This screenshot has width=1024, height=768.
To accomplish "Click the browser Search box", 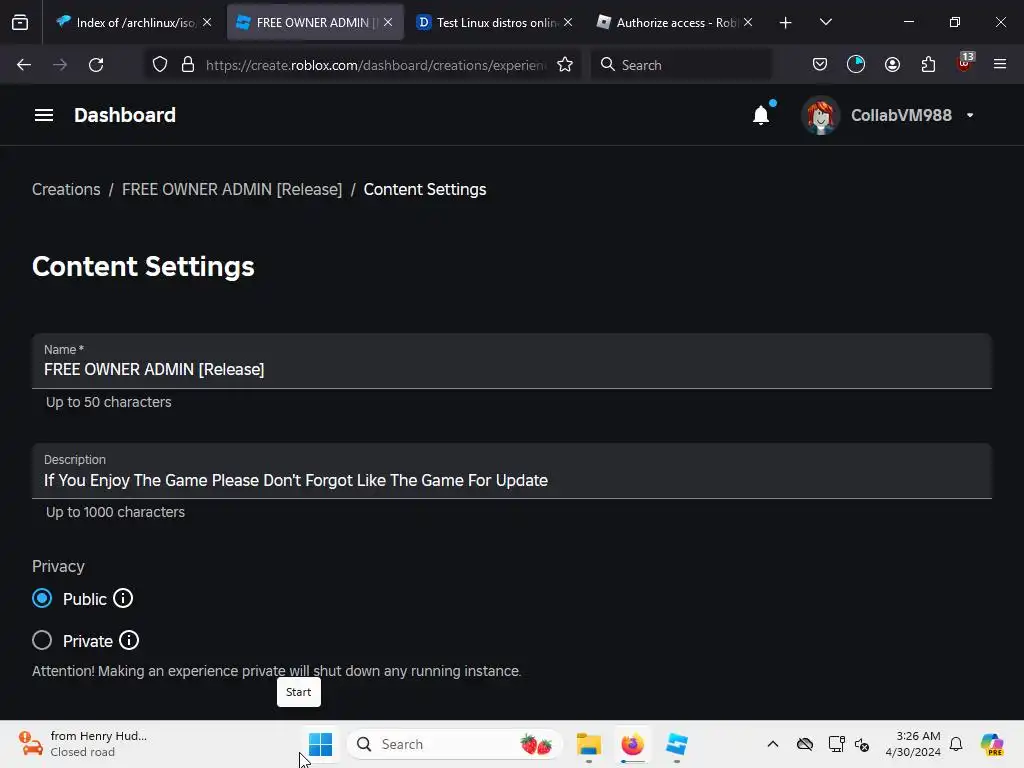I will tap(682, 65).
